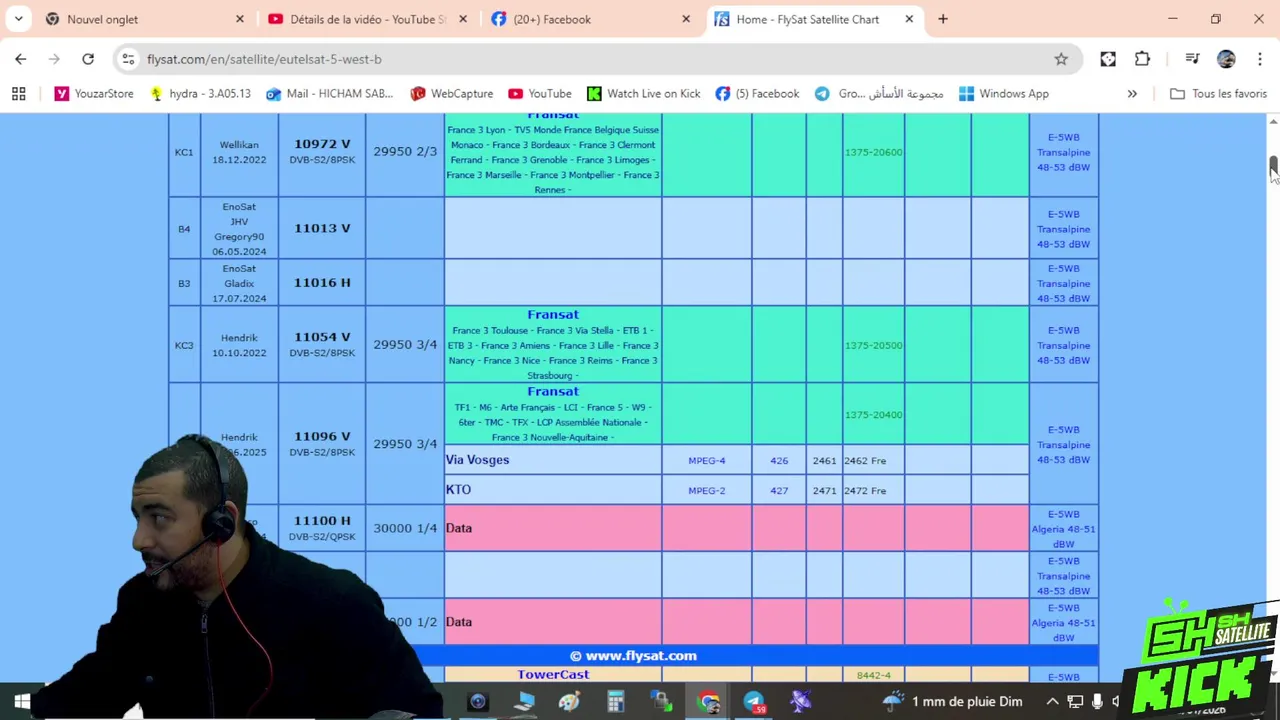
Task: Open the Tous les favoris folder
Action: coord(1218,94)
